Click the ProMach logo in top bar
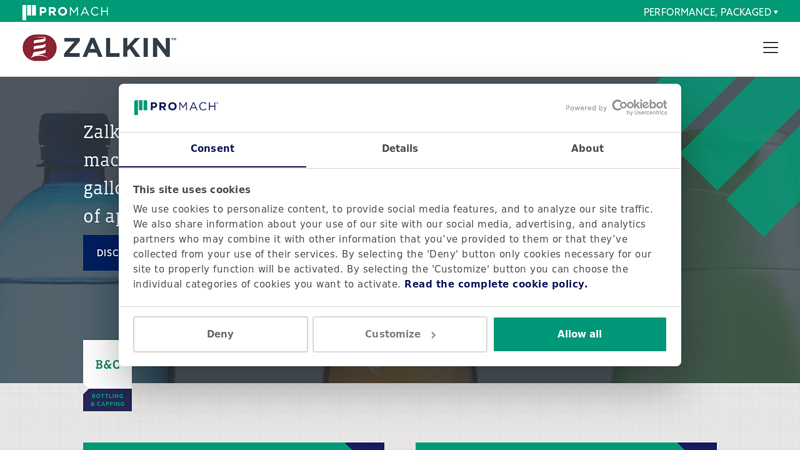This screenshot has height=450, width=800. click(x=65, y=11)
